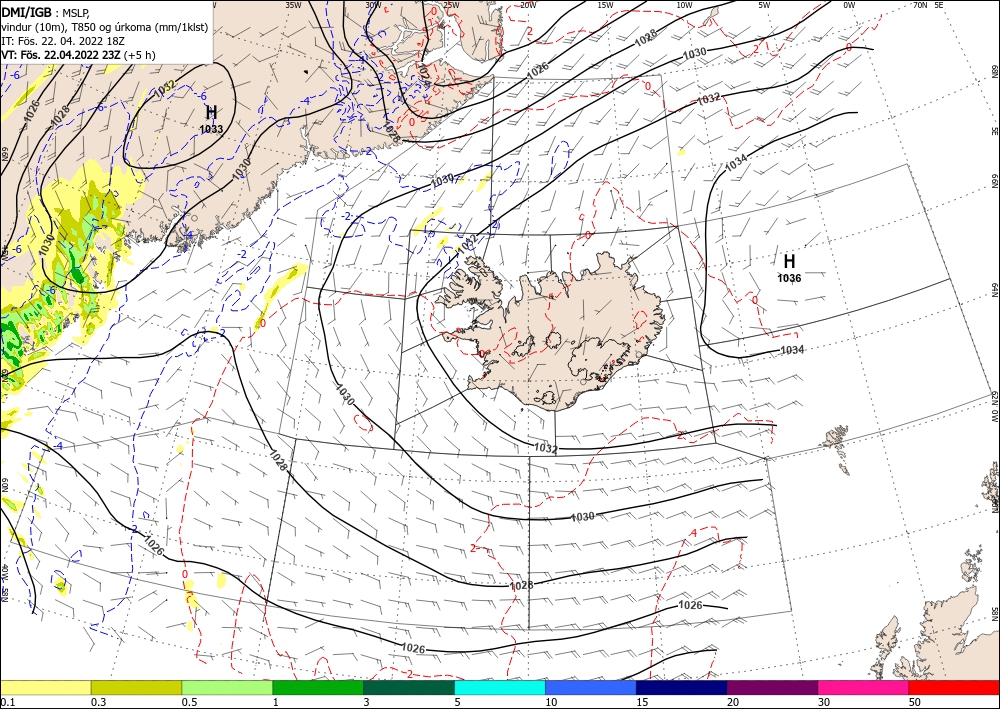Screen dimensions: 1000x709
Task: Click the '10W' longitude label
Action: point(684,5)
